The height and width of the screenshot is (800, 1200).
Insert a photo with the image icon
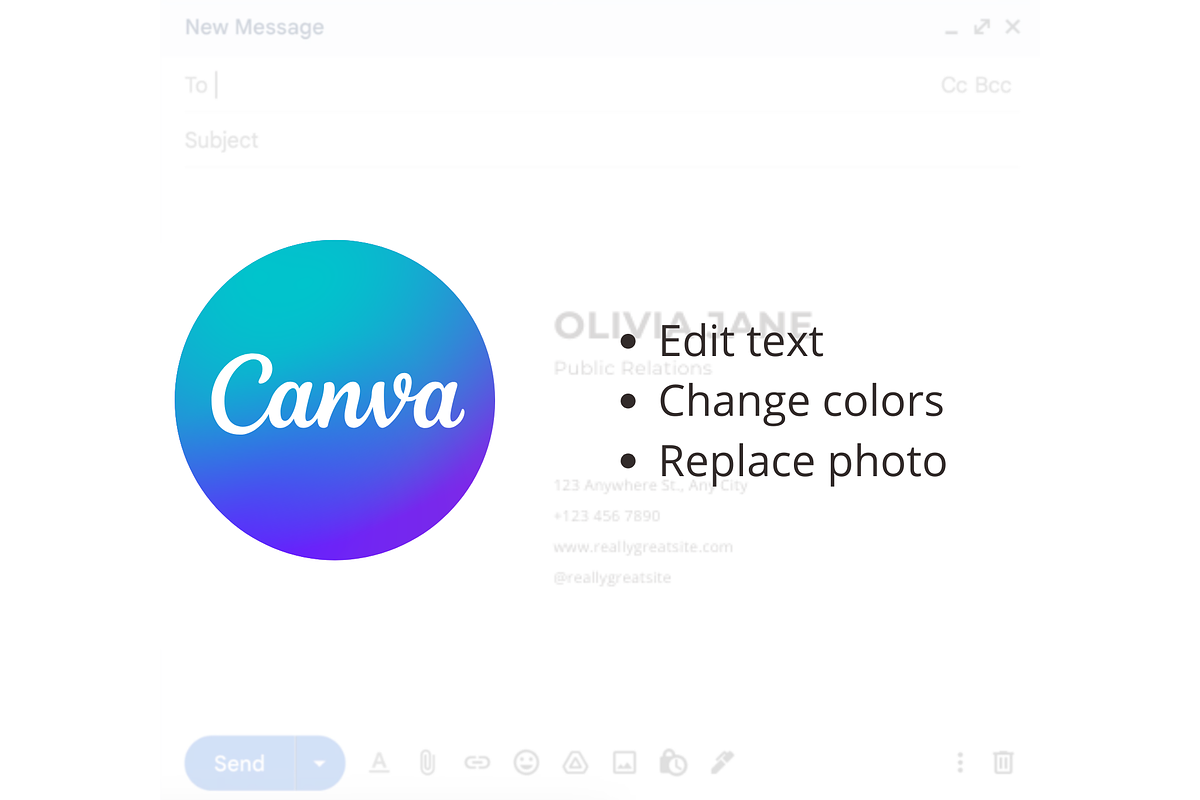click(624, 763)
